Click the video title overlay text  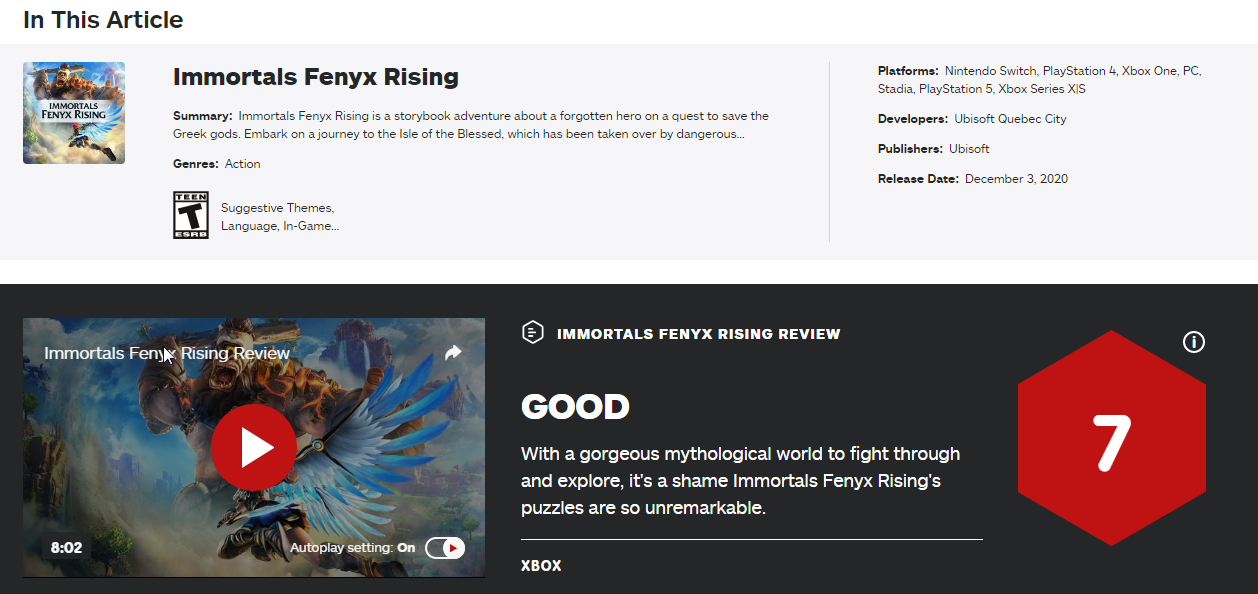(x=167, y=353)
